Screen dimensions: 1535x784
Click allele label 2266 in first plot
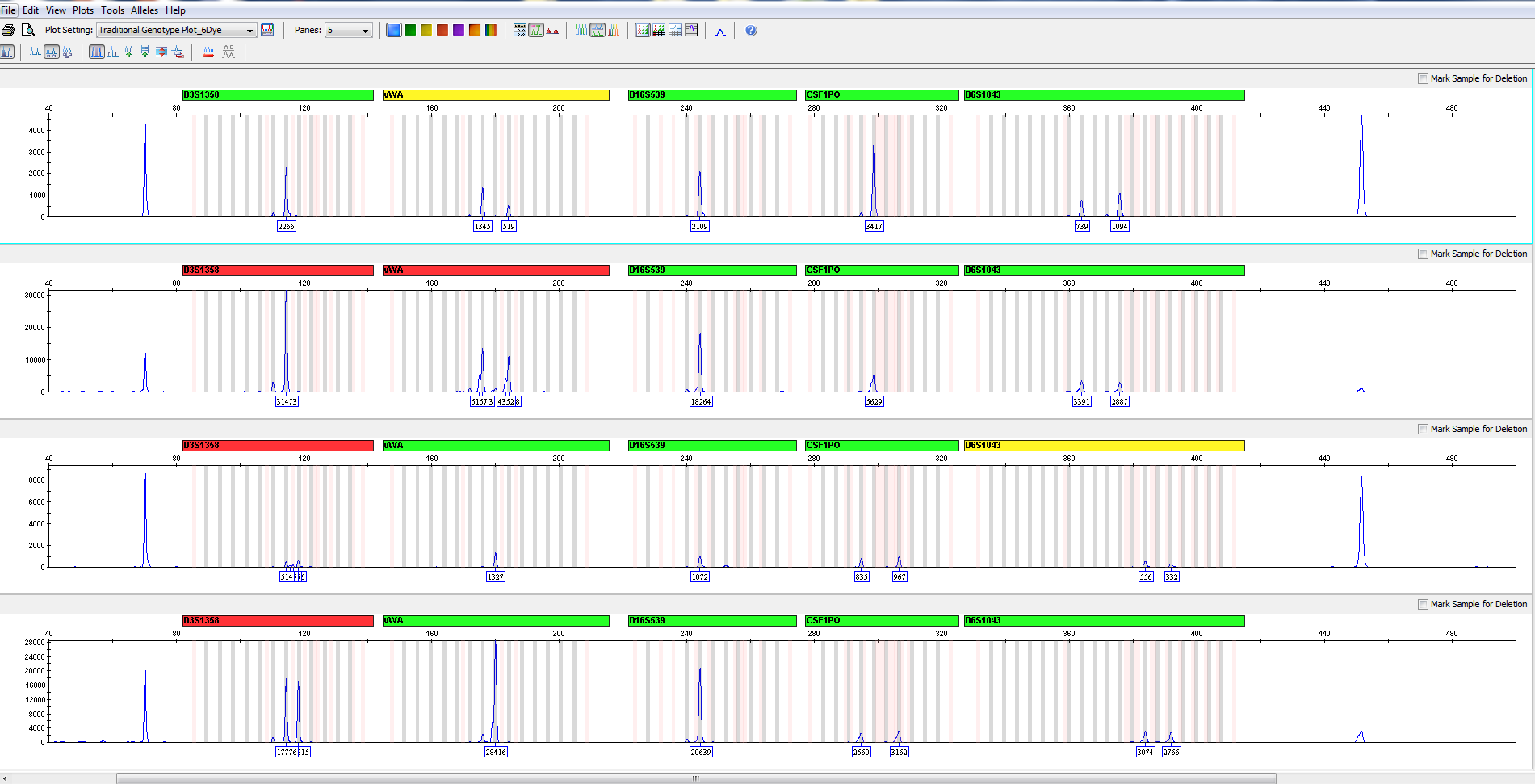[x=287, y=226]
